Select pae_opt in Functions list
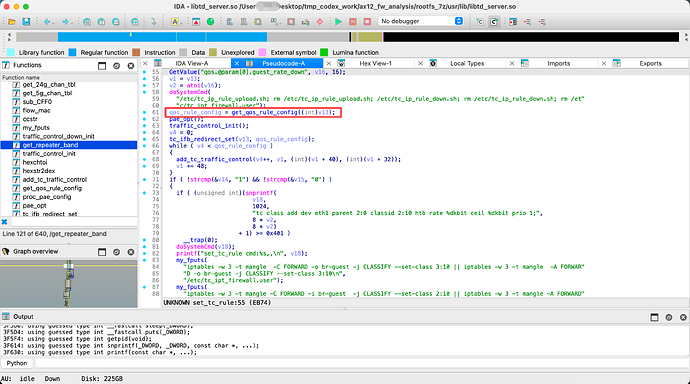This screenshot has width=690, height=384. coord(34,205)
